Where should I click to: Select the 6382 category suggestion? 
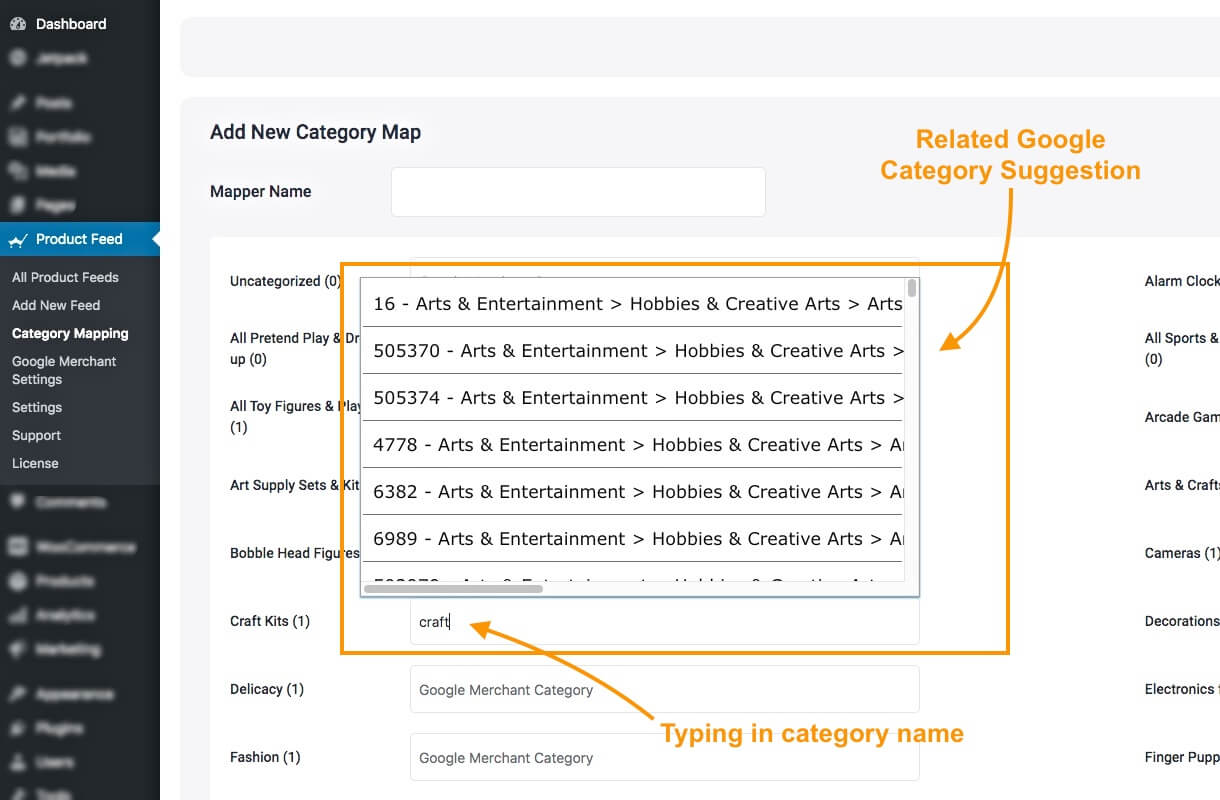[632, 491]
